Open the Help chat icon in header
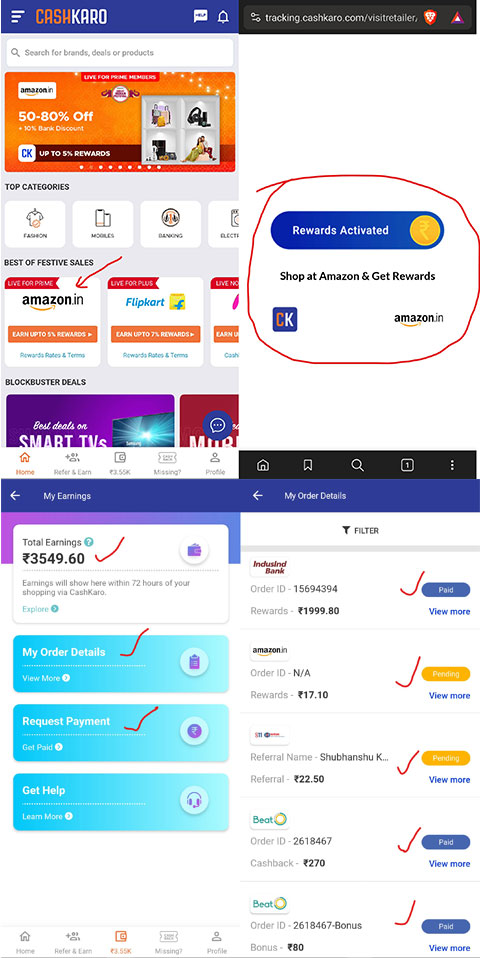Screen dimensions: 480x958 coord(200,16)
